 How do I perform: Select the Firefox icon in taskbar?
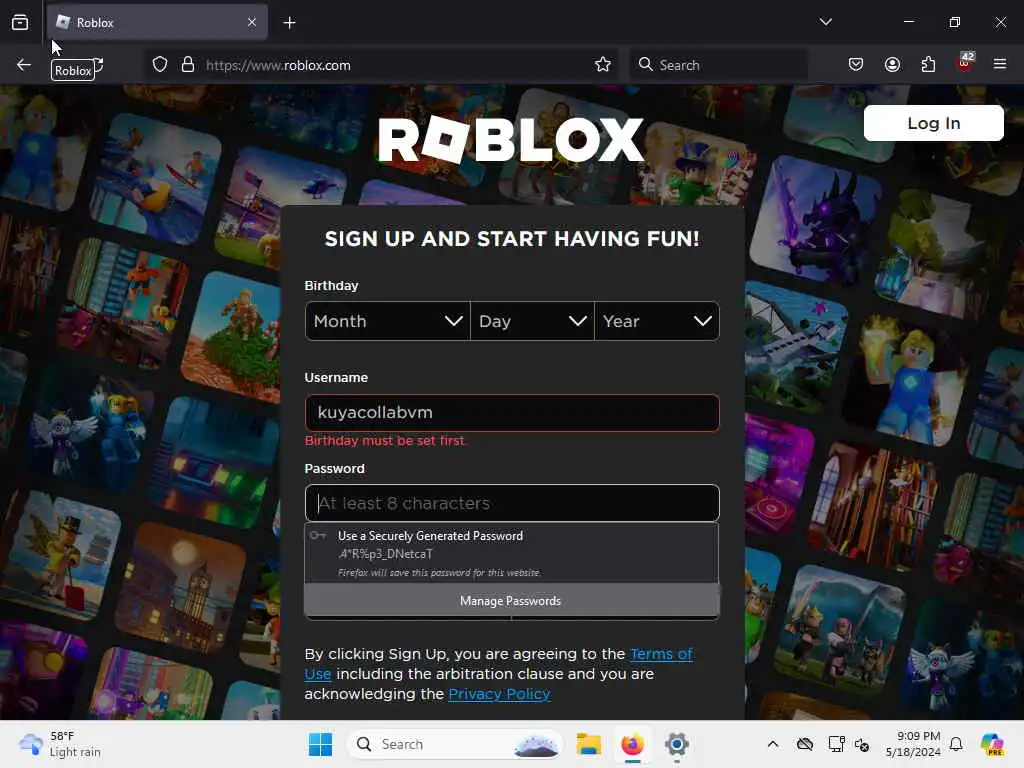tap(632, 744)
